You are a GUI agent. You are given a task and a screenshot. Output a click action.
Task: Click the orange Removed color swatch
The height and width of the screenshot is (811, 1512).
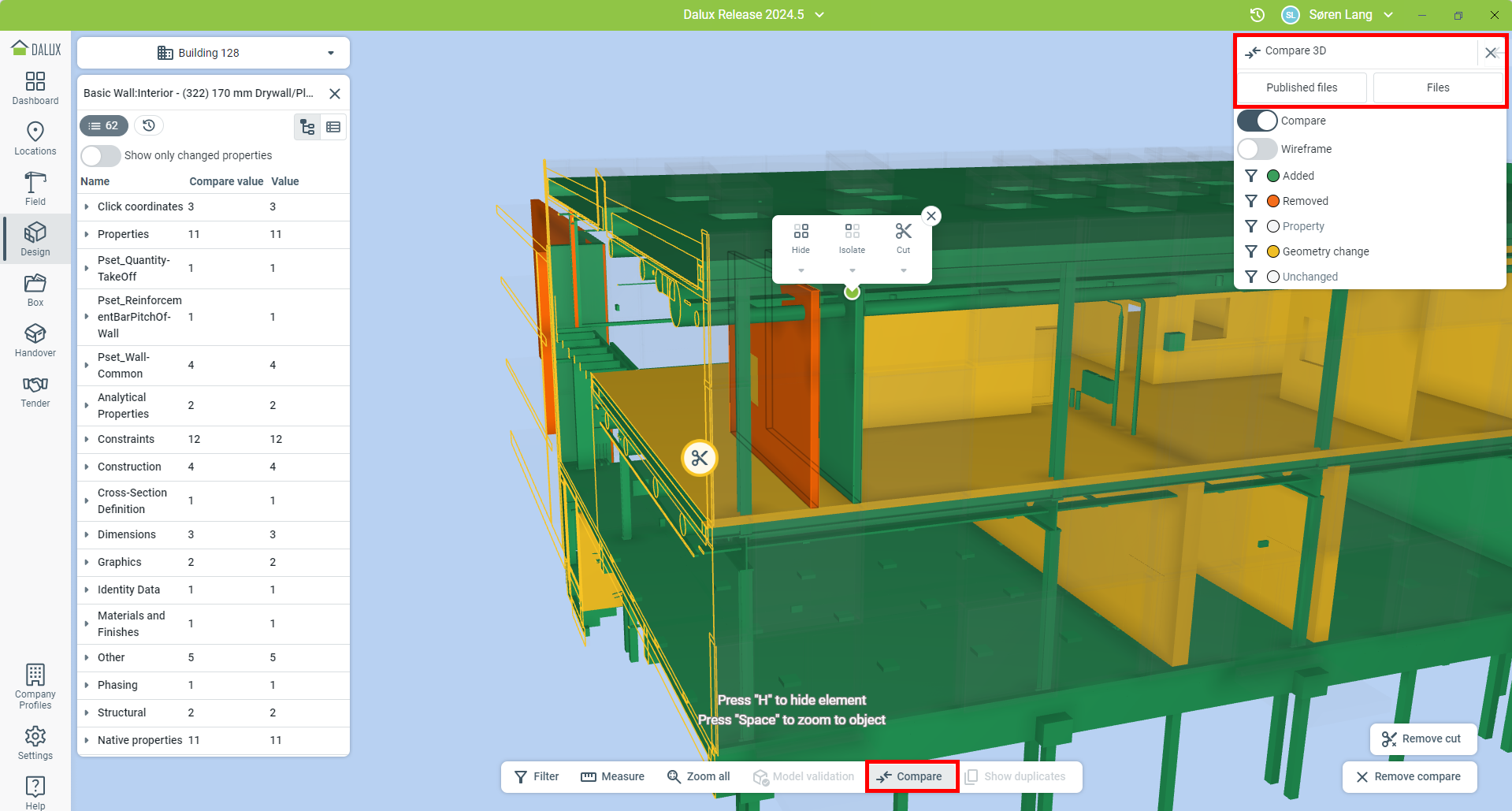pos(1272,201)
